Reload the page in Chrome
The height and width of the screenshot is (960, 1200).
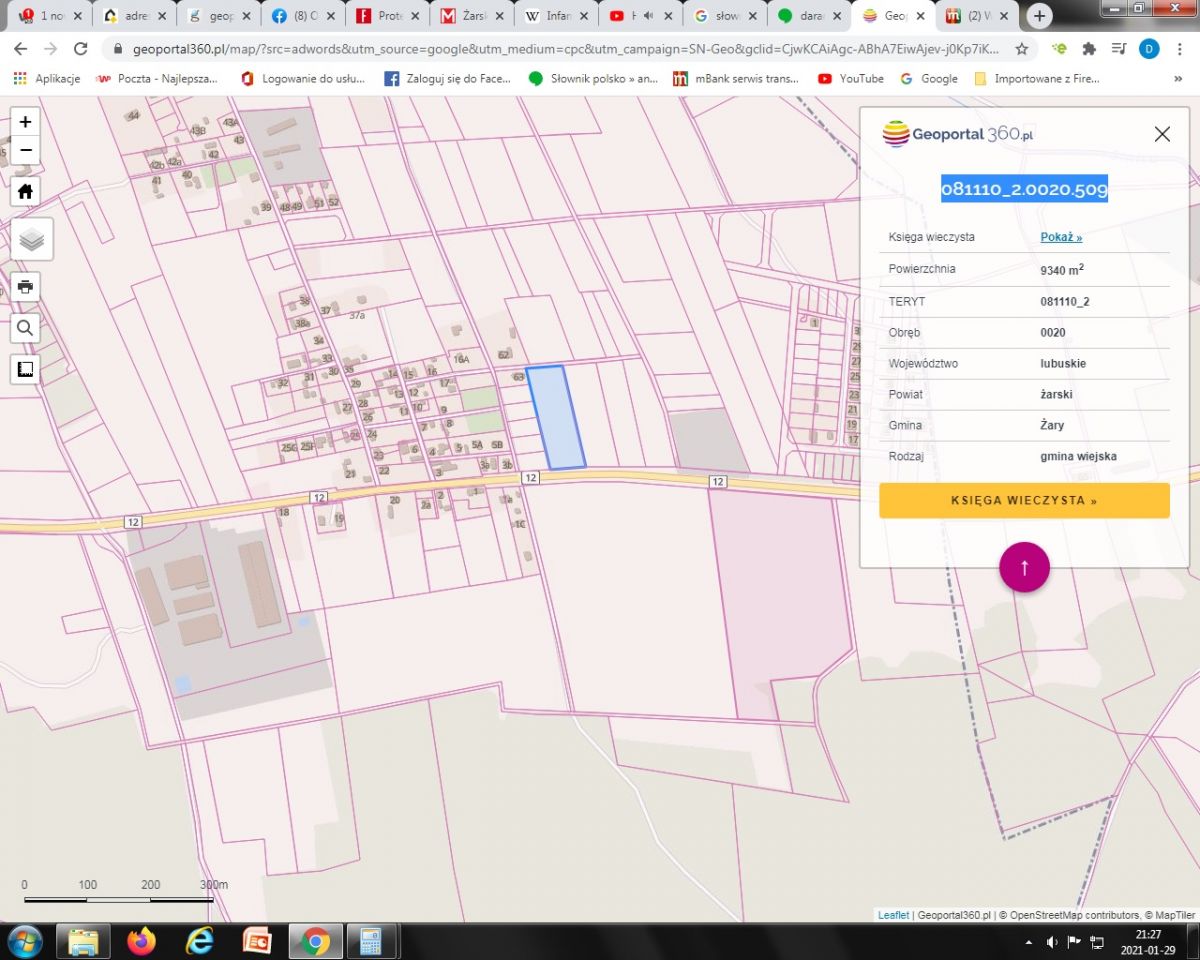point(81,48)
